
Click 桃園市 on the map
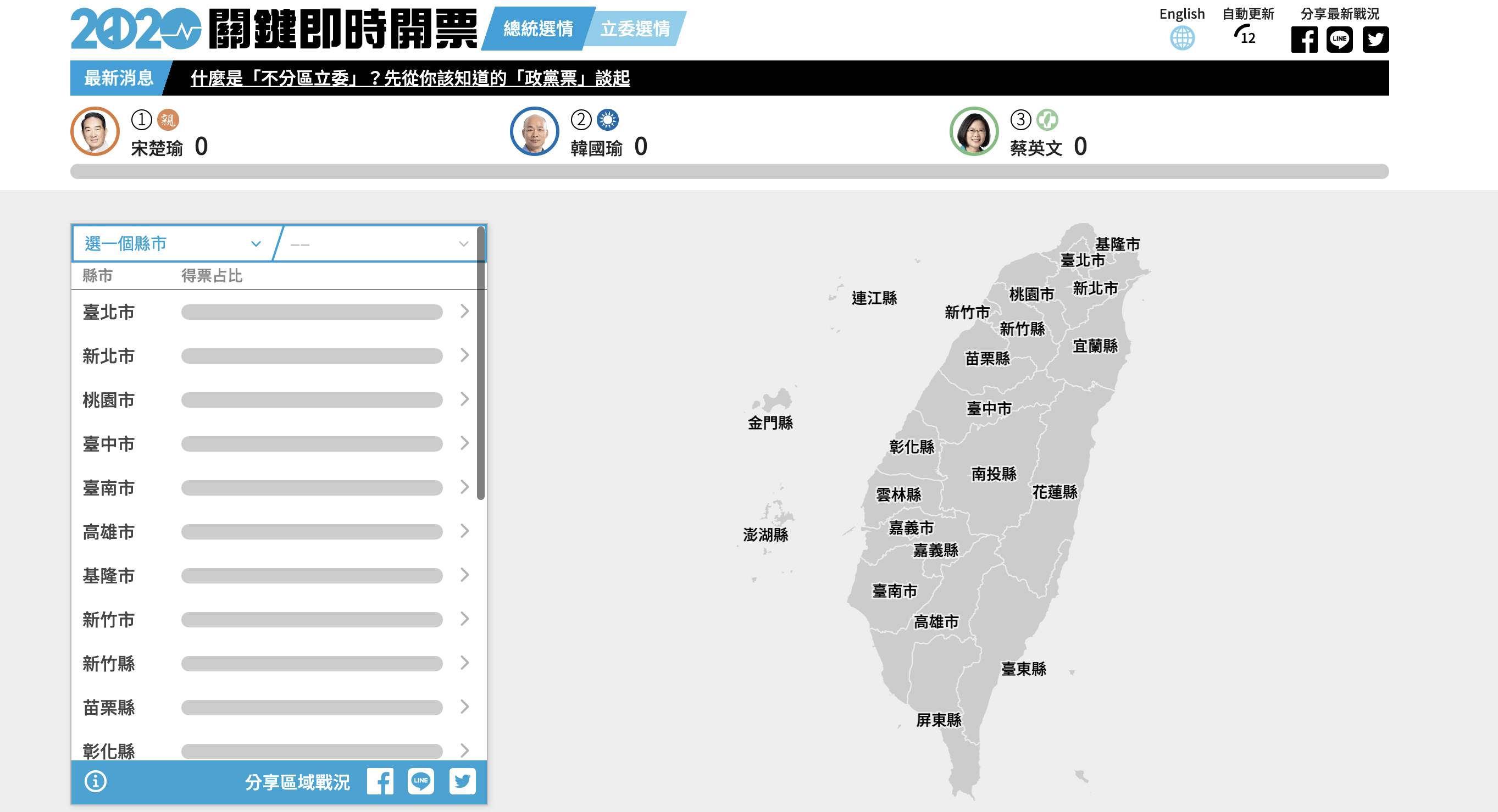(1031, 294)
